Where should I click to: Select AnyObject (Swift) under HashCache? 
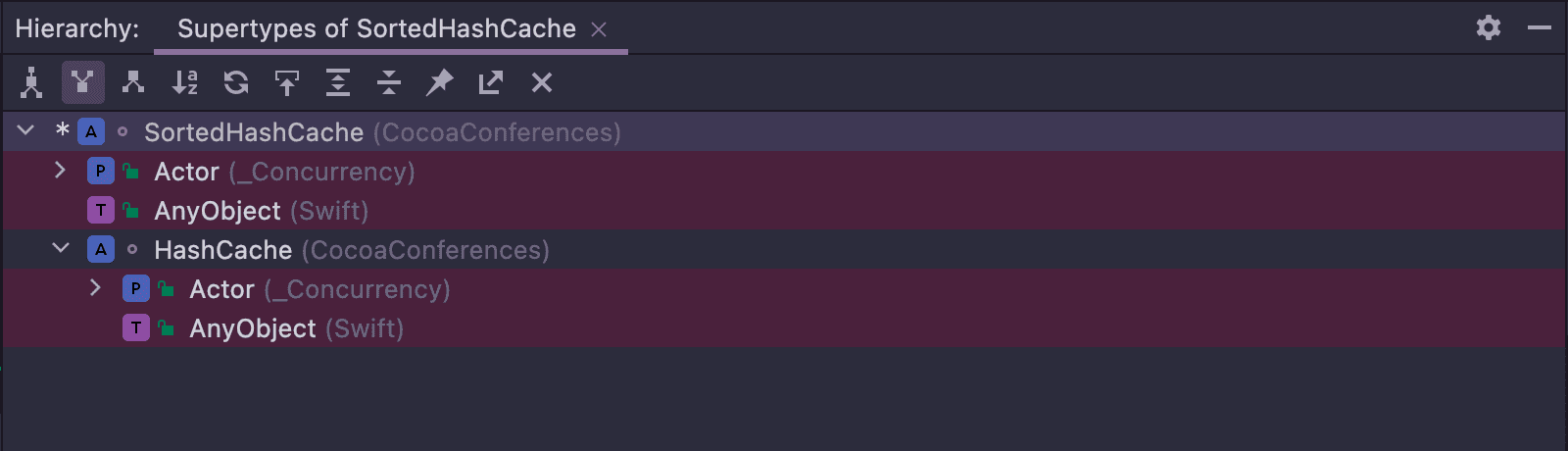(296, 328)
